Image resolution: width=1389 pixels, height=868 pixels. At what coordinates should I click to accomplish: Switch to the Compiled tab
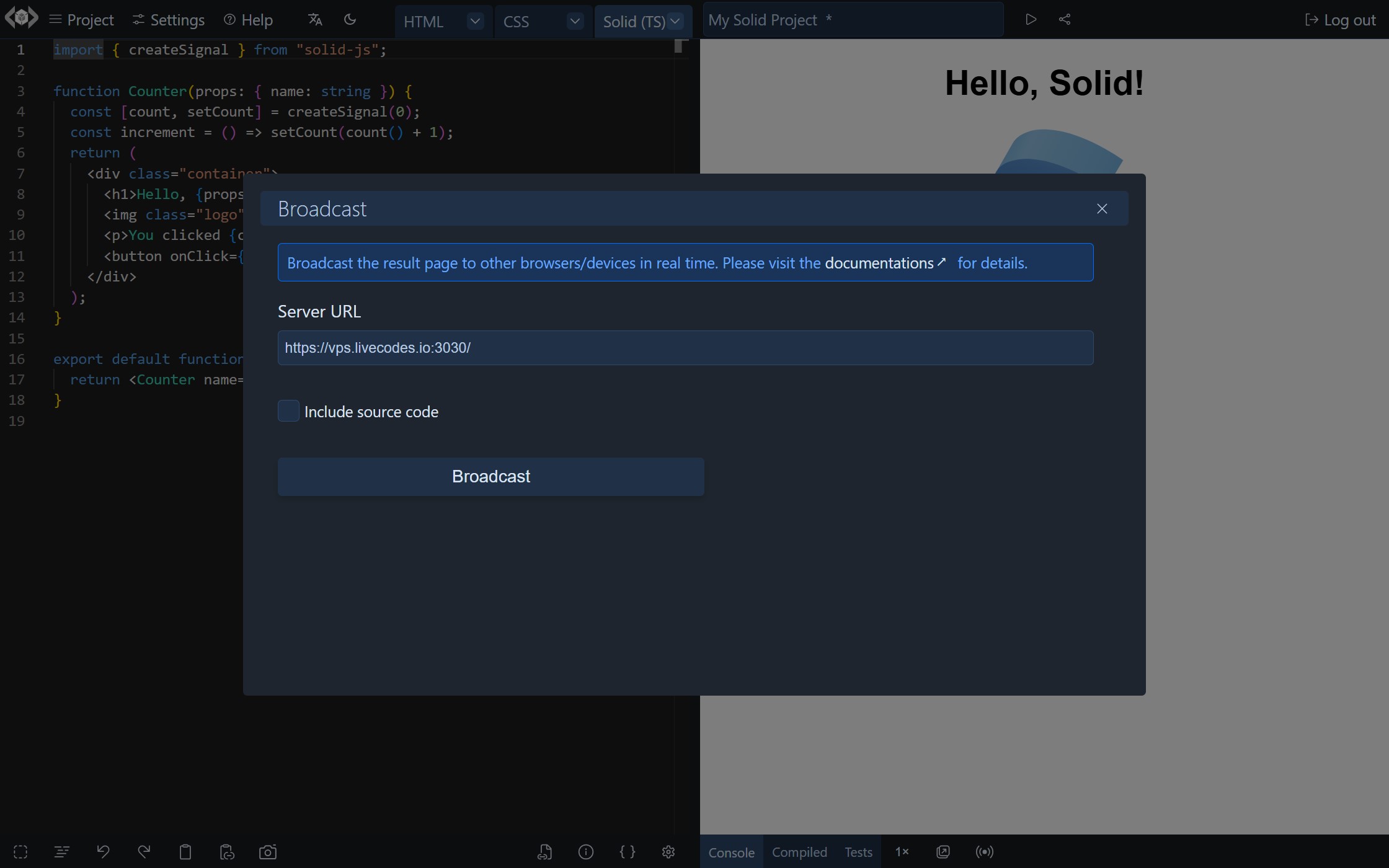[799, 852]
